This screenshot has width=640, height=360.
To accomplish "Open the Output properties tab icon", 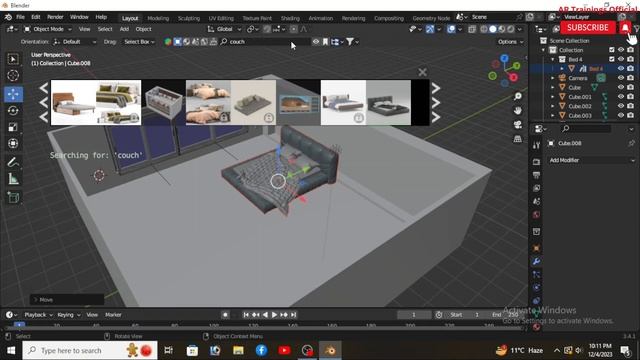I will click(536, 175).
